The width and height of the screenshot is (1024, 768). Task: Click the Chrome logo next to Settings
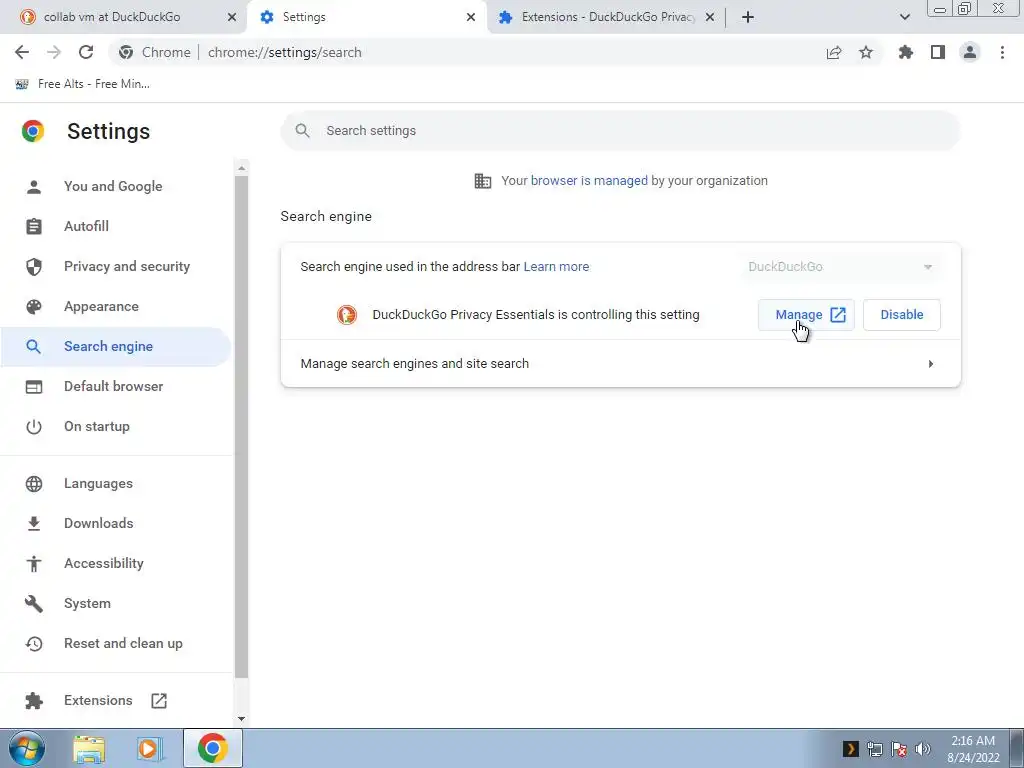coord(33,131)
